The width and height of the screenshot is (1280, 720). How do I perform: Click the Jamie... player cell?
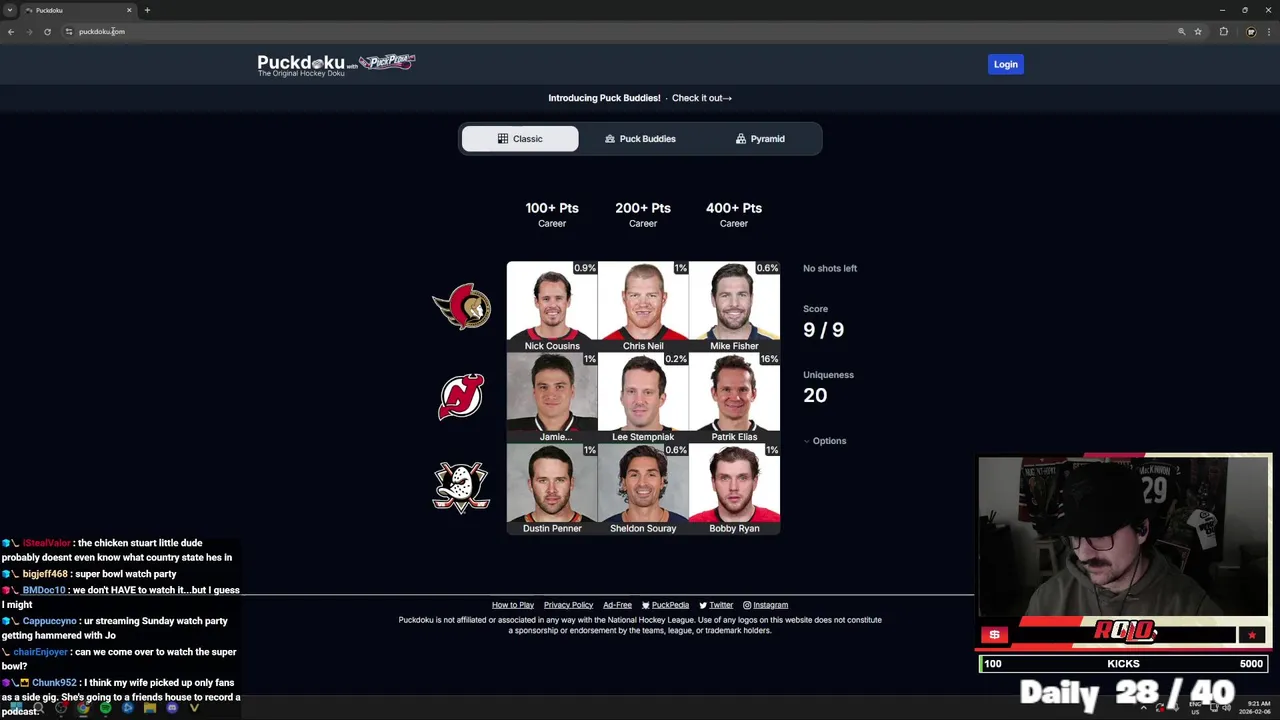click(x=552, y=398)
